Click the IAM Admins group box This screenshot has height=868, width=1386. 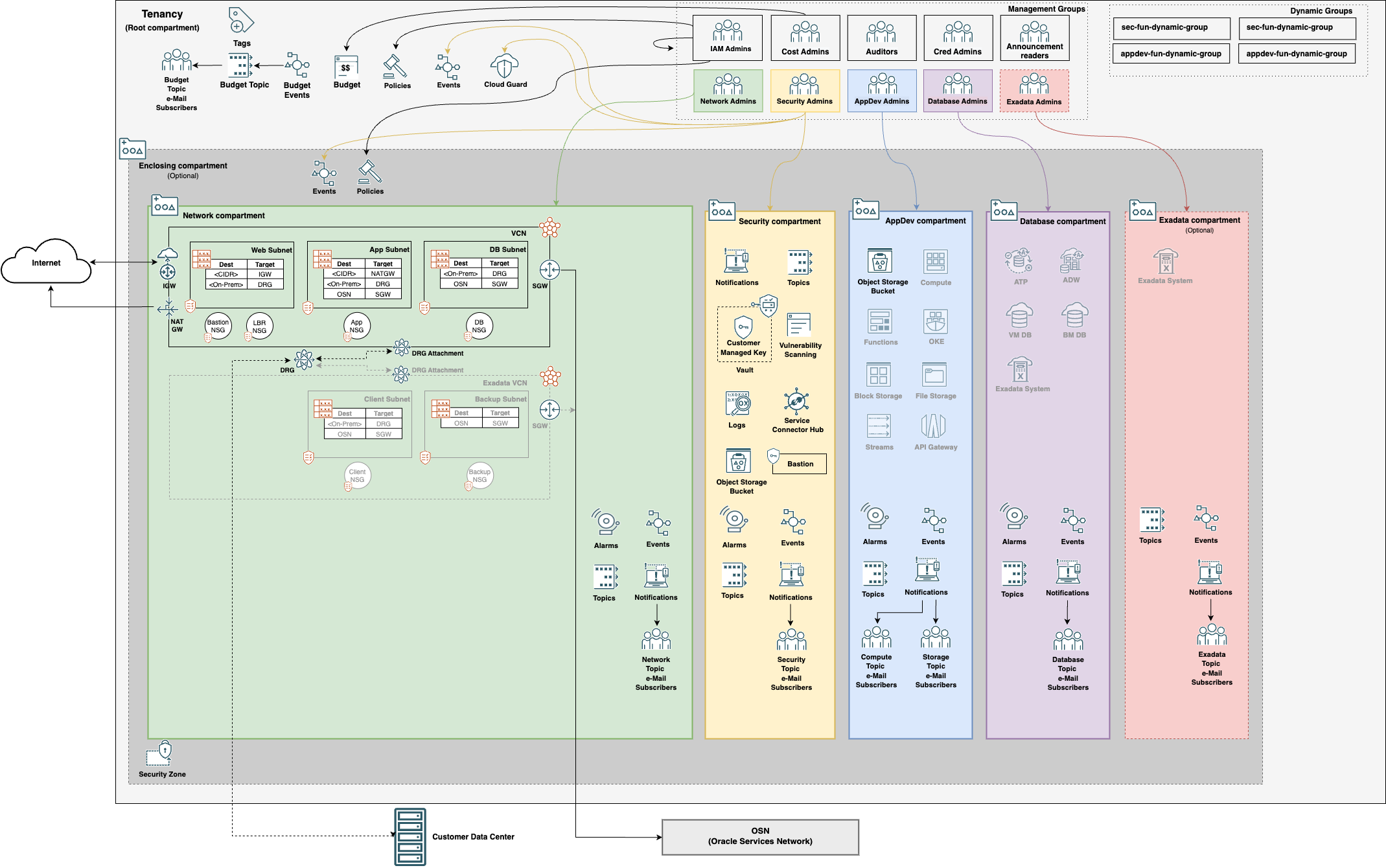pyautogui.click(x=728, y=37)
